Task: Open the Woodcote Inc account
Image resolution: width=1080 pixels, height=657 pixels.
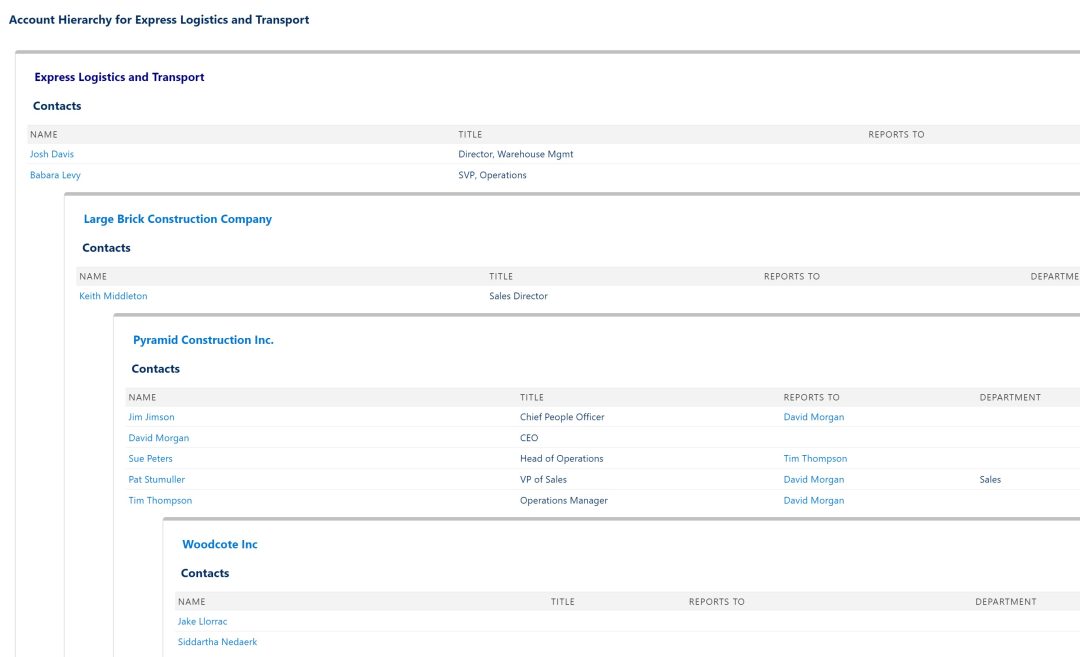Action: [x=220, y=544]
